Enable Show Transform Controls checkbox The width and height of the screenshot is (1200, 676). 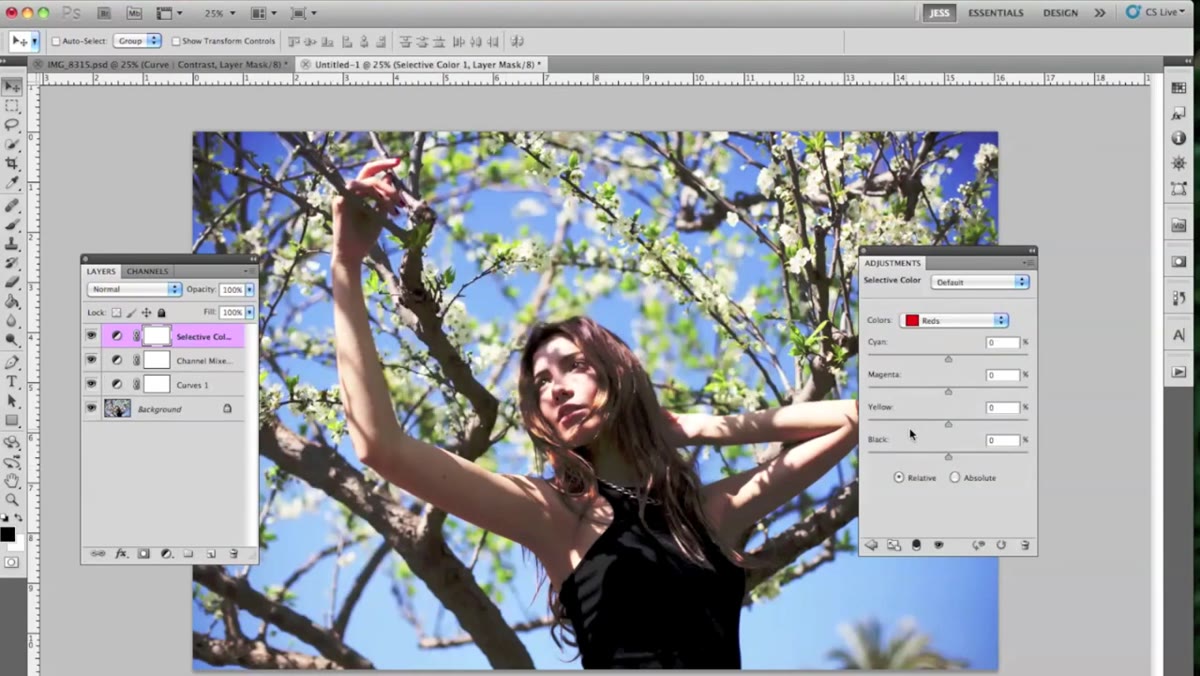pyautogui.click(x=176, y=41)
